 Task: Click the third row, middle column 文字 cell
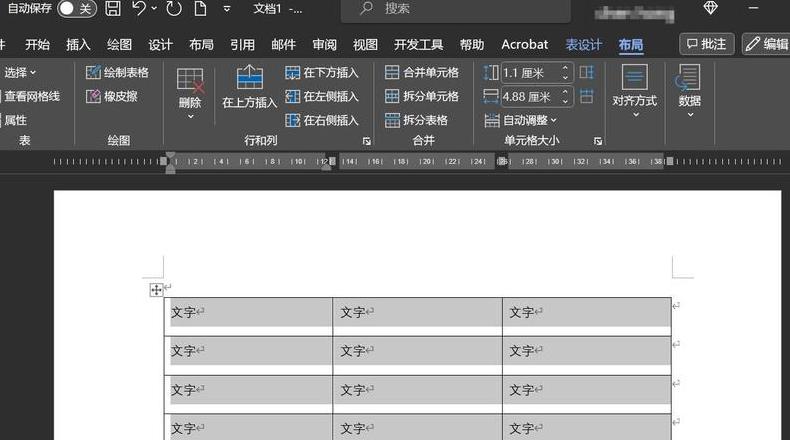[x=417, y=394]
